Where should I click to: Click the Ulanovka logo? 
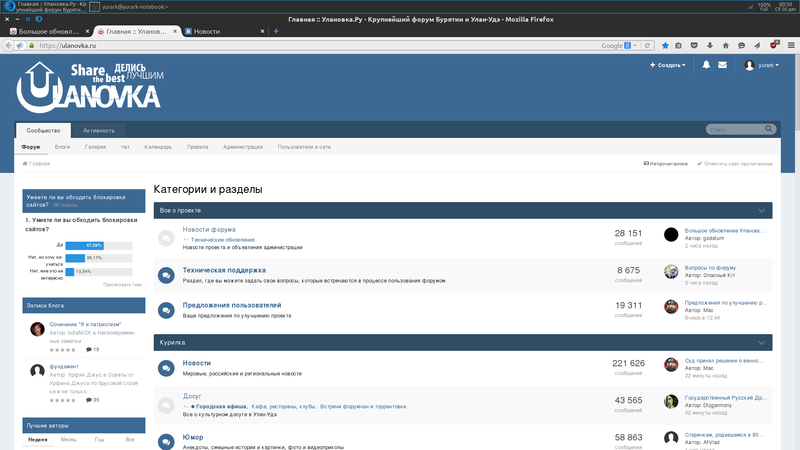88,86
